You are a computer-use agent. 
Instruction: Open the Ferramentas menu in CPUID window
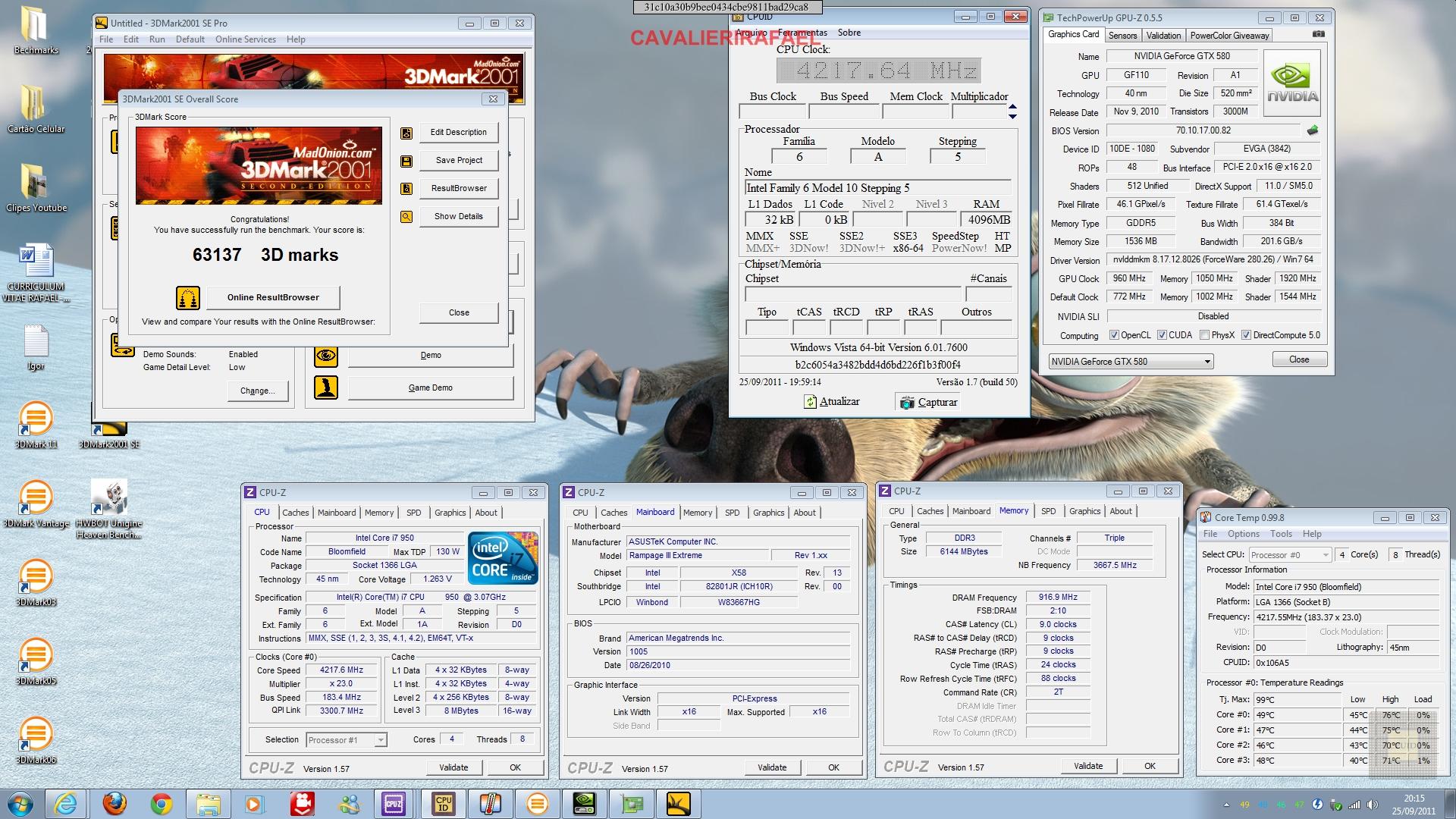tap(802, 33)
